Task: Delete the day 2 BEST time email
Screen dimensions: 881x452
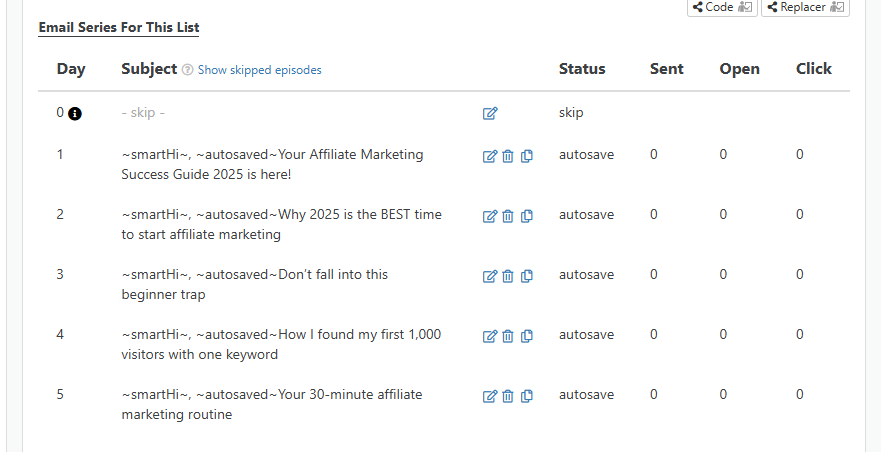Action: pos(508,216)
